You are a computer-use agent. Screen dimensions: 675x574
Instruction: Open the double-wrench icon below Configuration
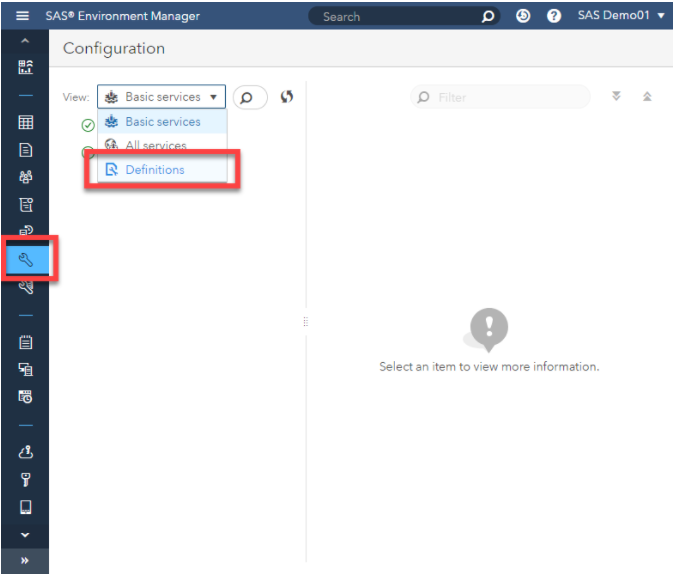click(x=25, y=287)
